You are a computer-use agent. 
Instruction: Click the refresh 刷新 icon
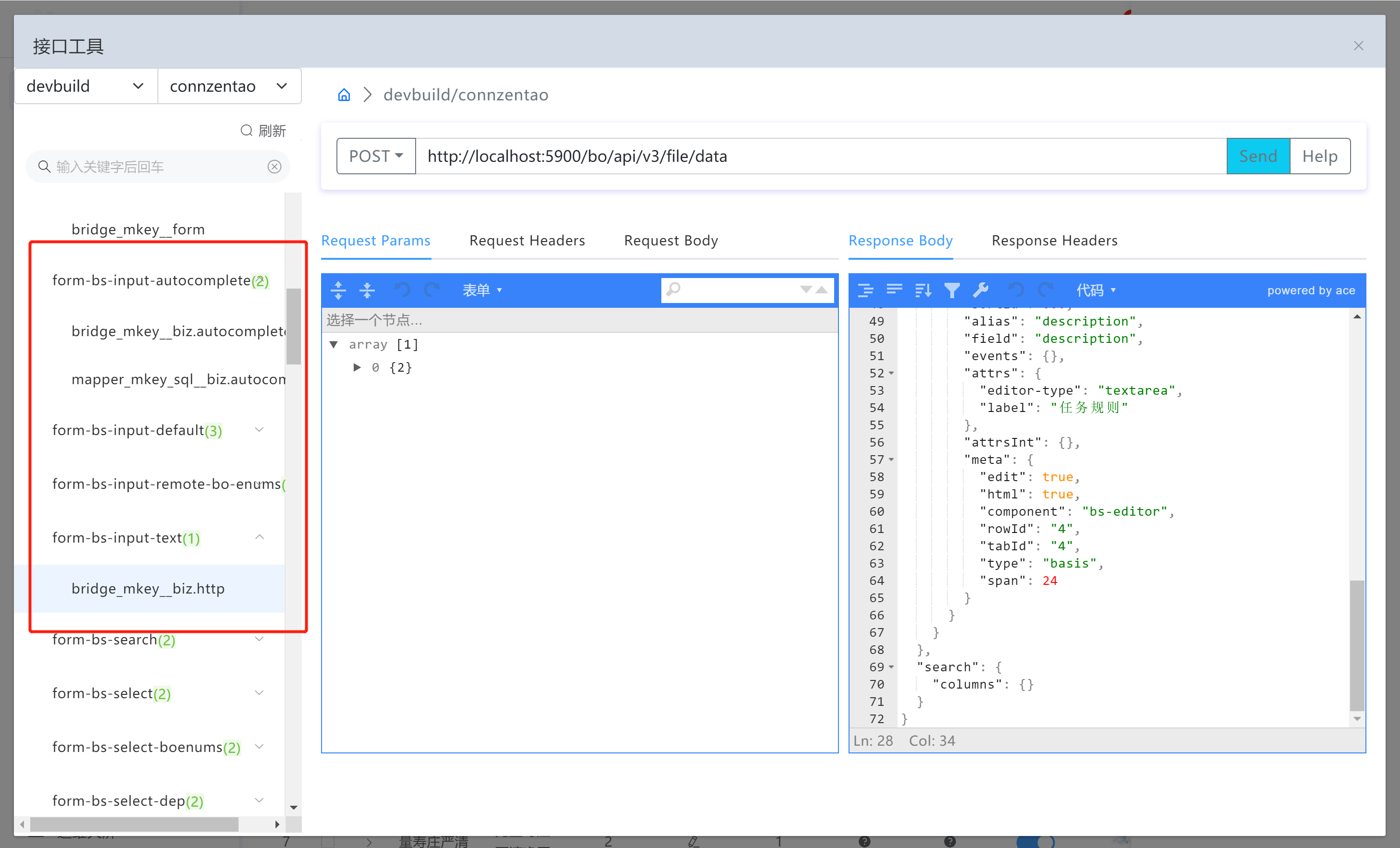246,131
